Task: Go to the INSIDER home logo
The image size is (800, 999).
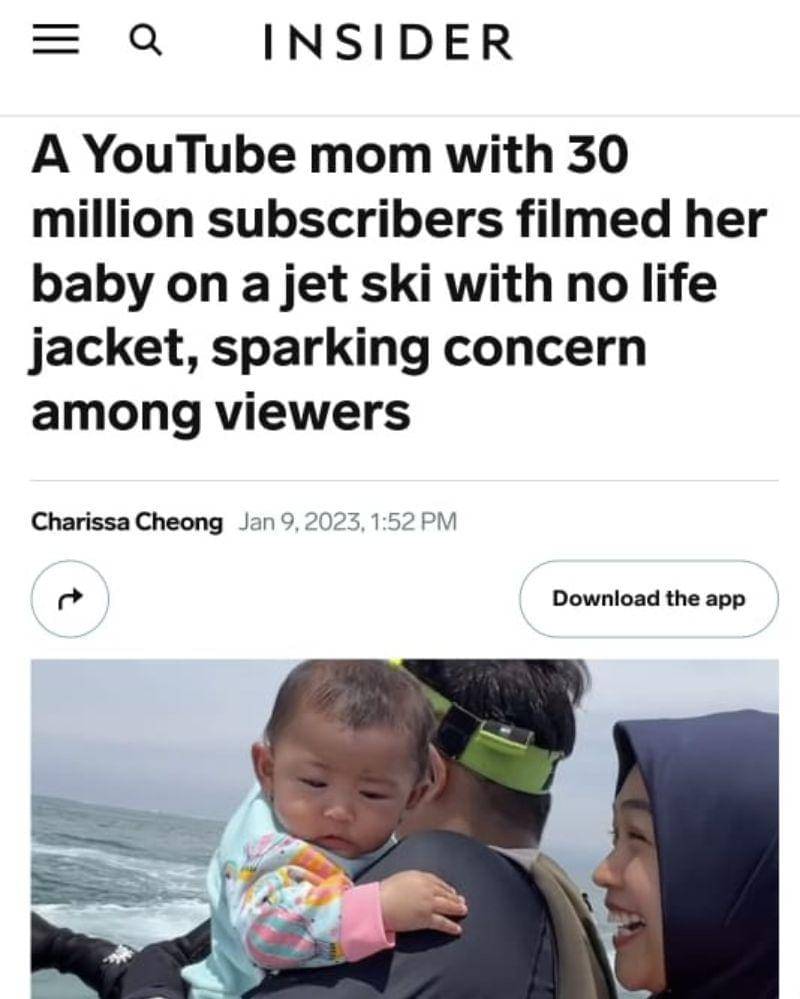Action: click(389, 42)
